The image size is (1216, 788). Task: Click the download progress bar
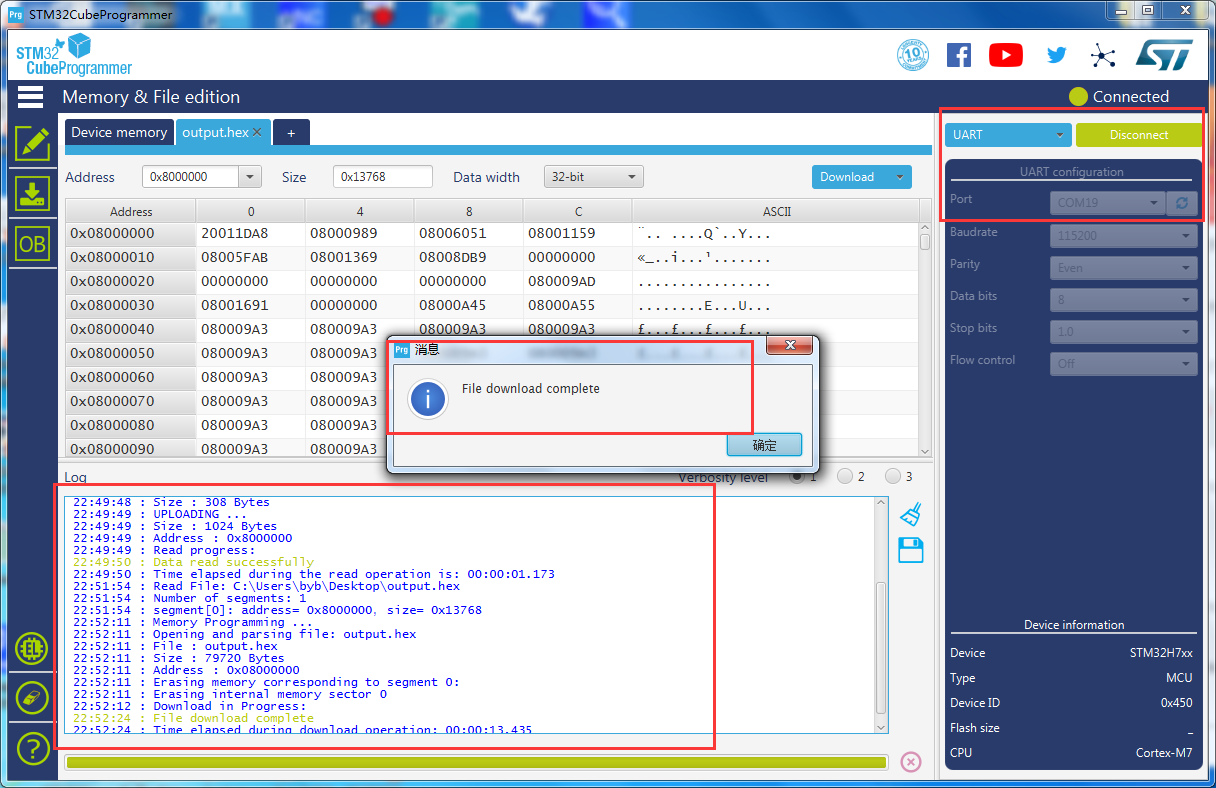pyautogui.click(x=476, y=762)
